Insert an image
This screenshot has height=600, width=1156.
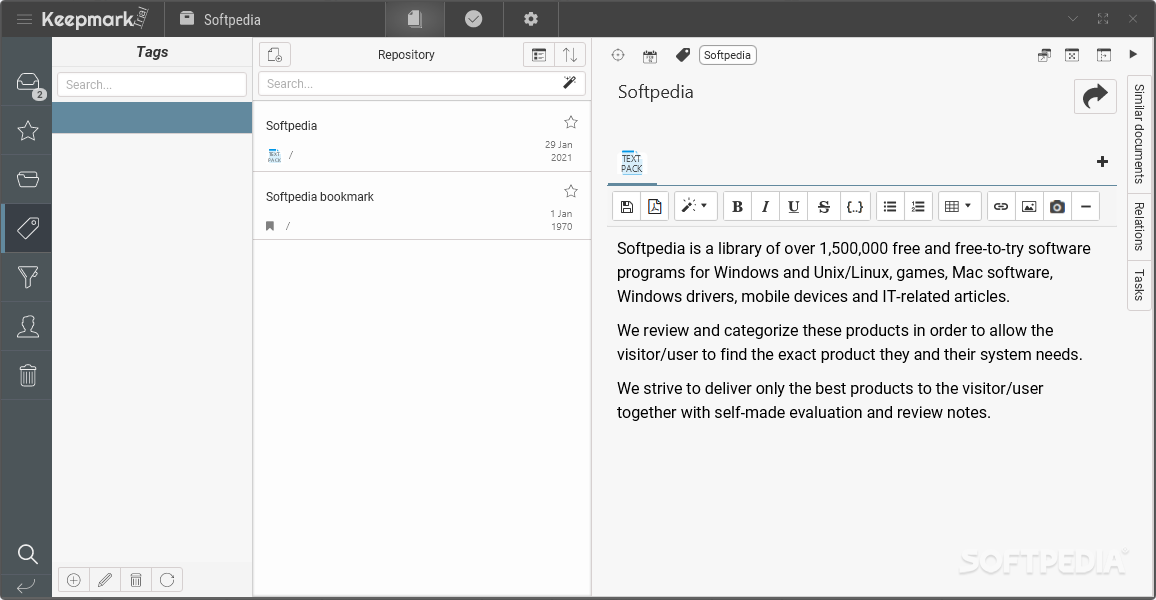(x=1028, y=206)
